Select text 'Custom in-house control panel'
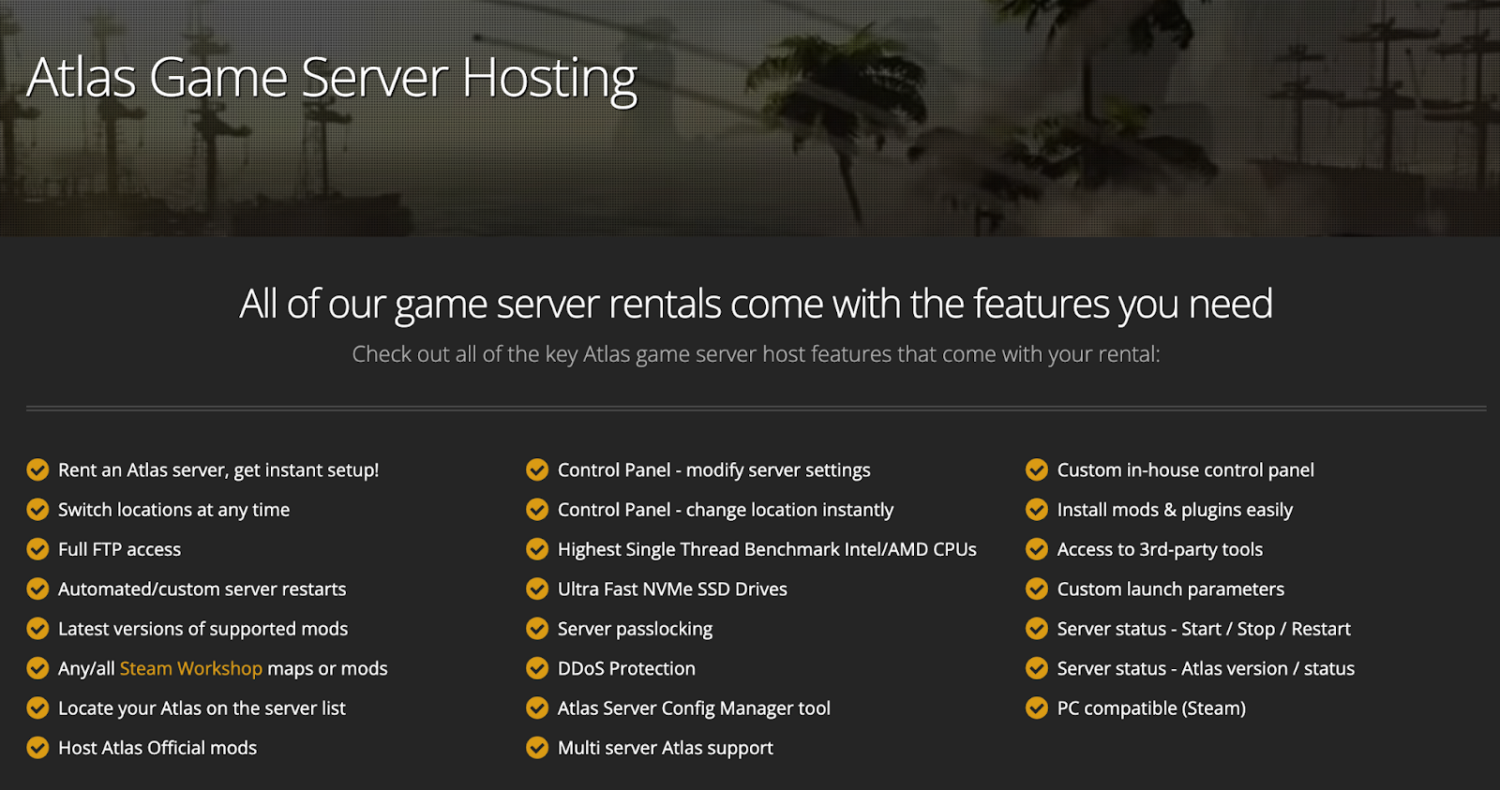 [1186, 470]
